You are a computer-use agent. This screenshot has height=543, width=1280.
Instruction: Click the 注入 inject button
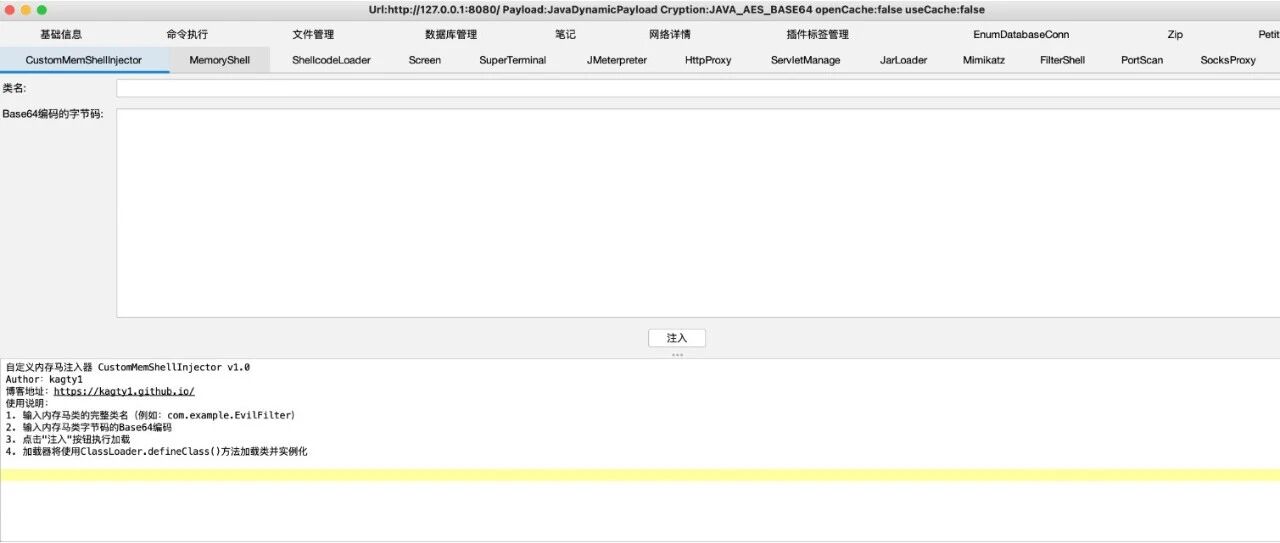[677, 338]
